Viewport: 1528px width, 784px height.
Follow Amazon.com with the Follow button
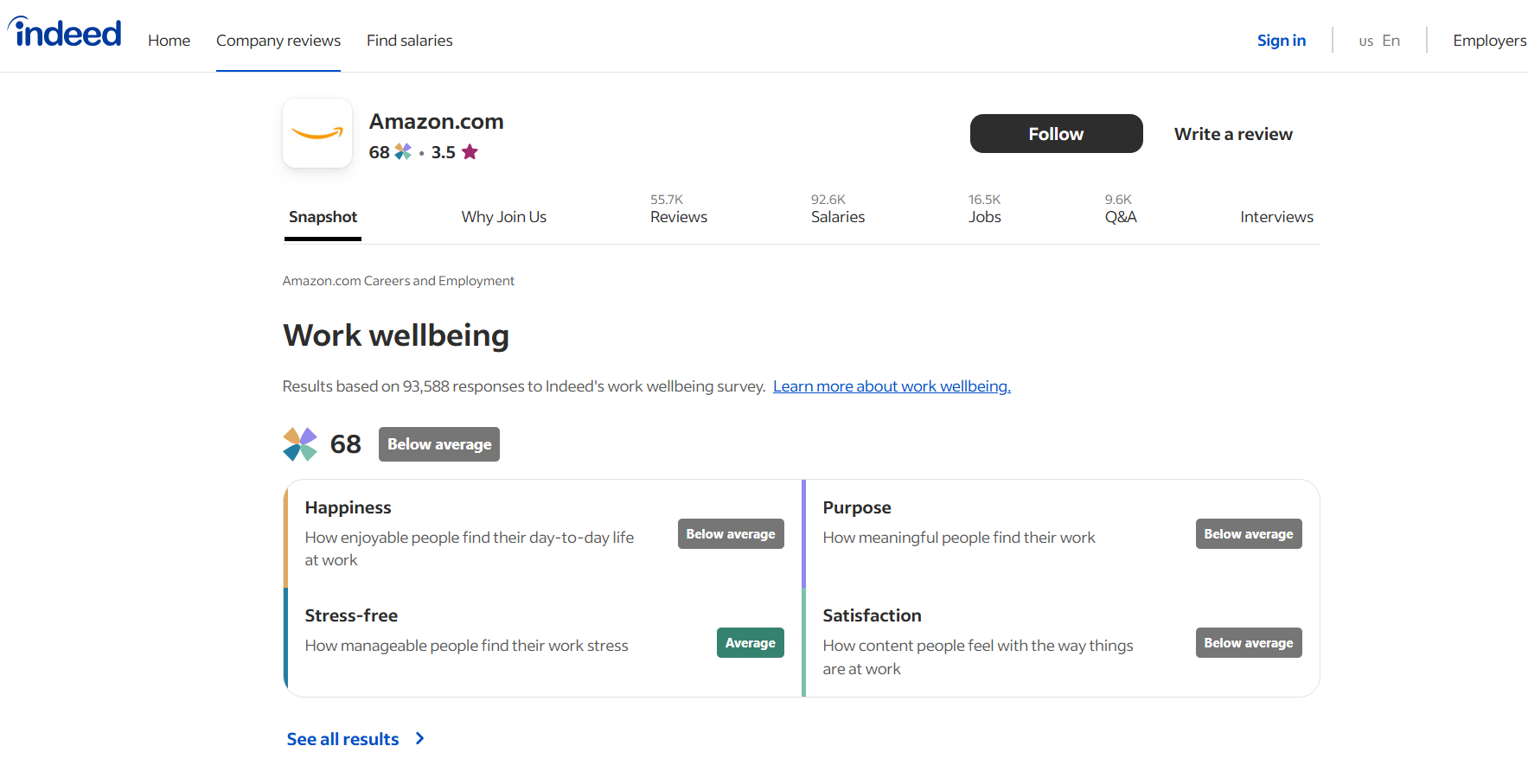pos(1057,134)
